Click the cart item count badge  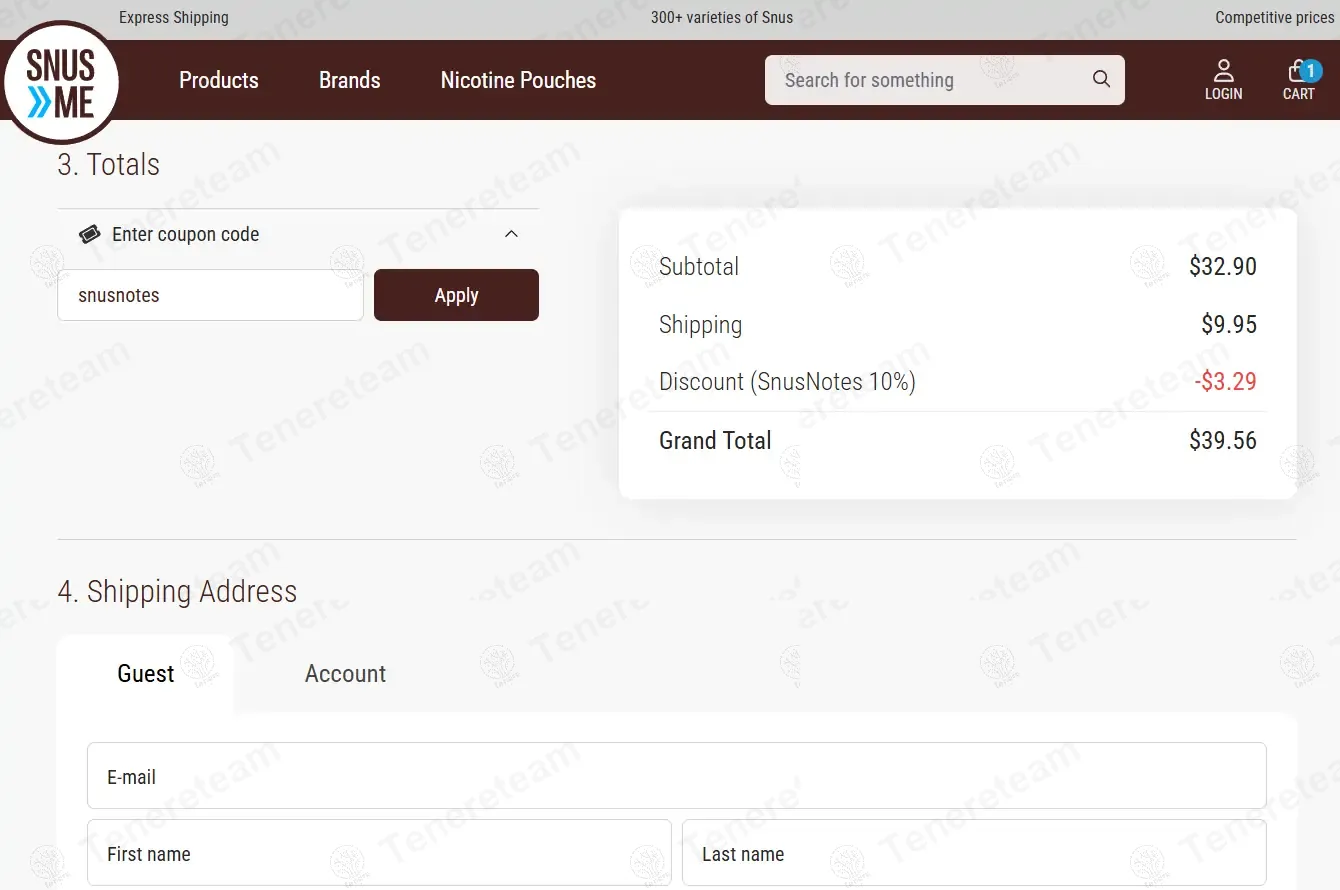[1311, 71]
